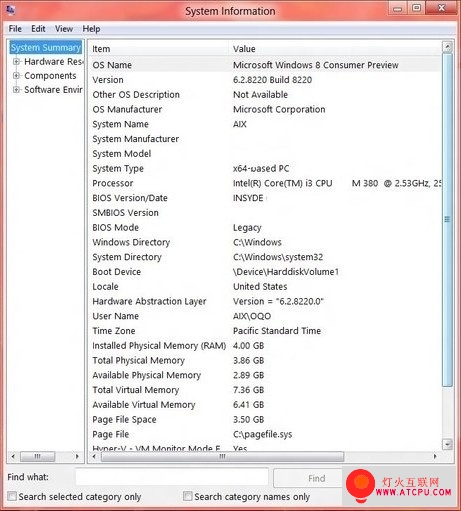
Task: Select the System Type row
Action: pos(265,169)
